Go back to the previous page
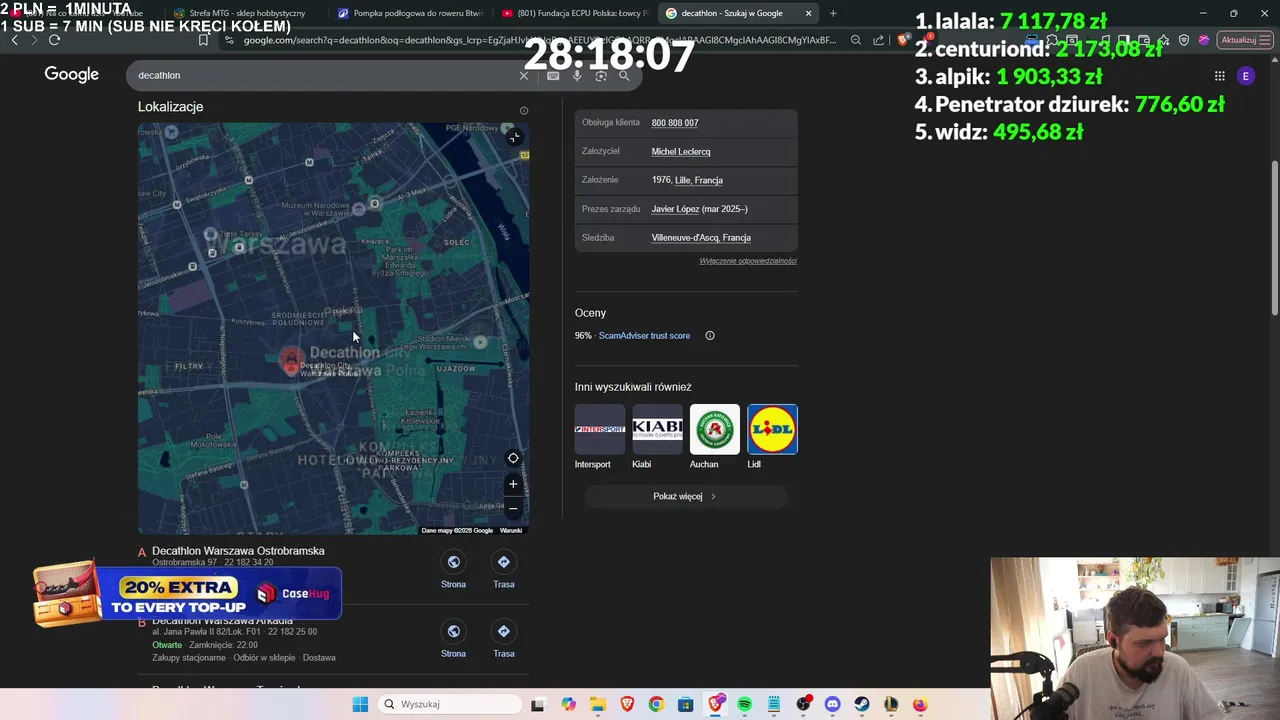Viewport: 1280px width, 720px height. tap(14, 40)
